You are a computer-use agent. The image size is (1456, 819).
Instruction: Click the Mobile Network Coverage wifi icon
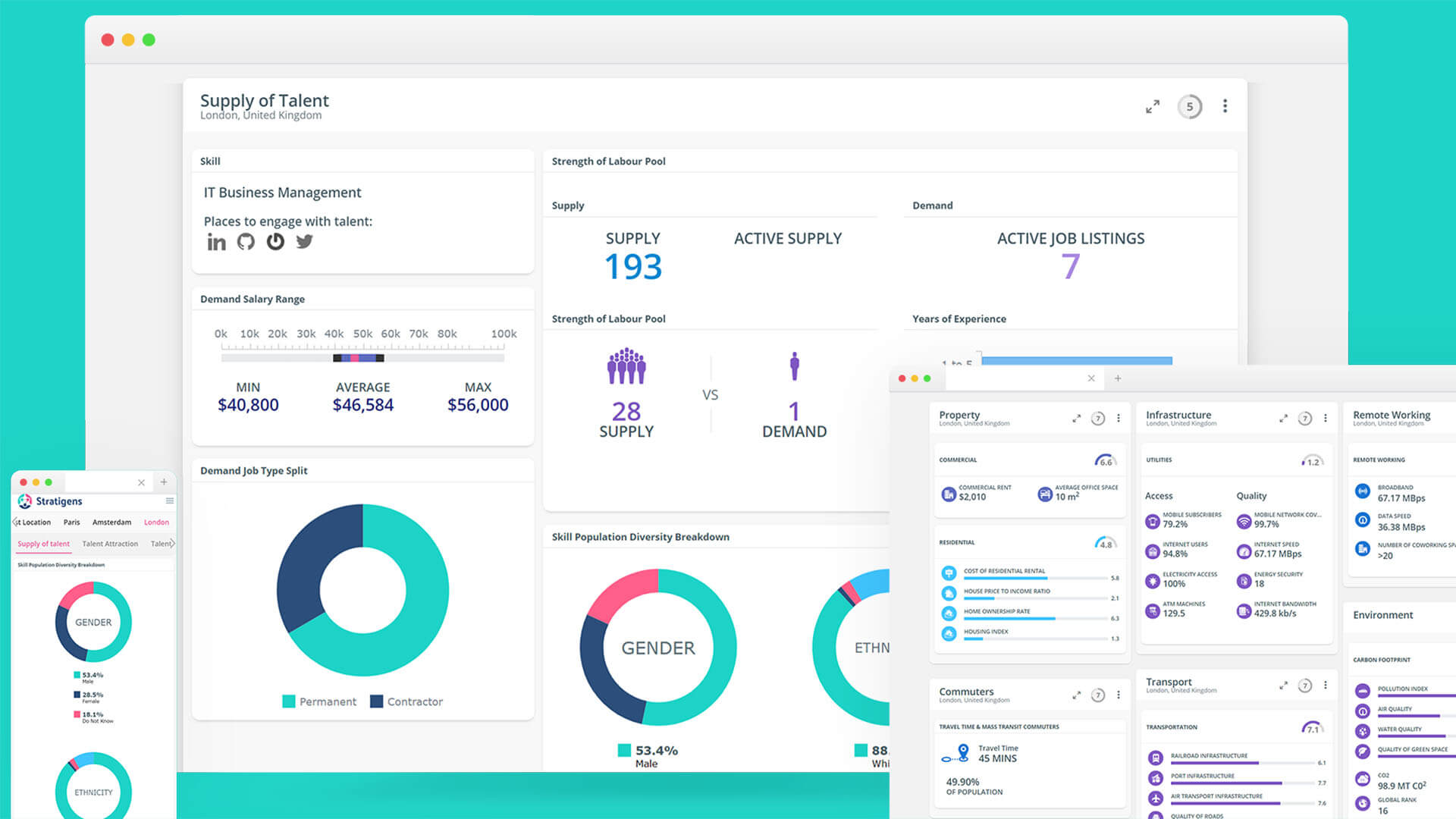pos(1244,522)
